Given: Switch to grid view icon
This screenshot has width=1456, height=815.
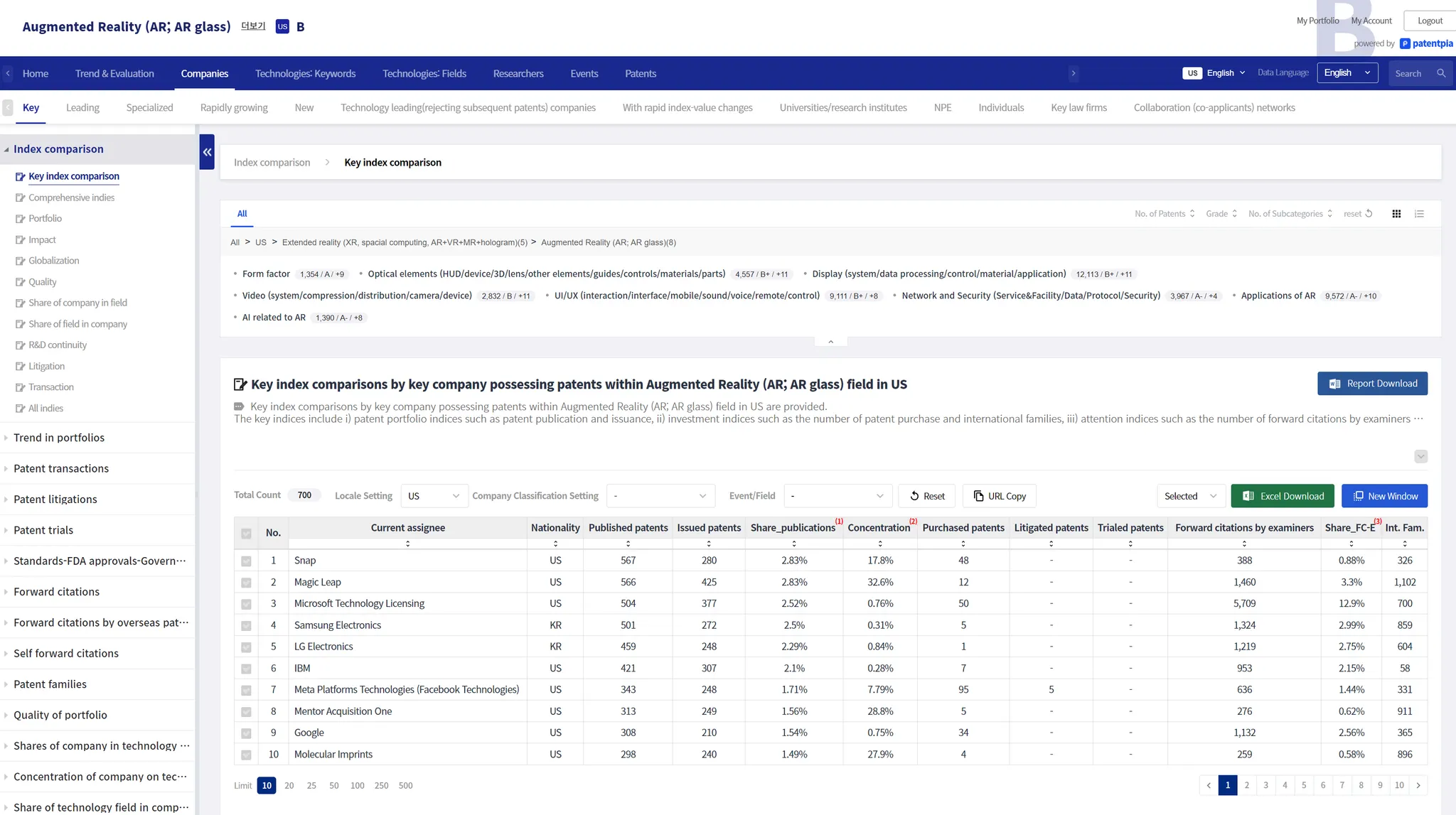Looking at the screenshot, I should [x=1396, y=214].
